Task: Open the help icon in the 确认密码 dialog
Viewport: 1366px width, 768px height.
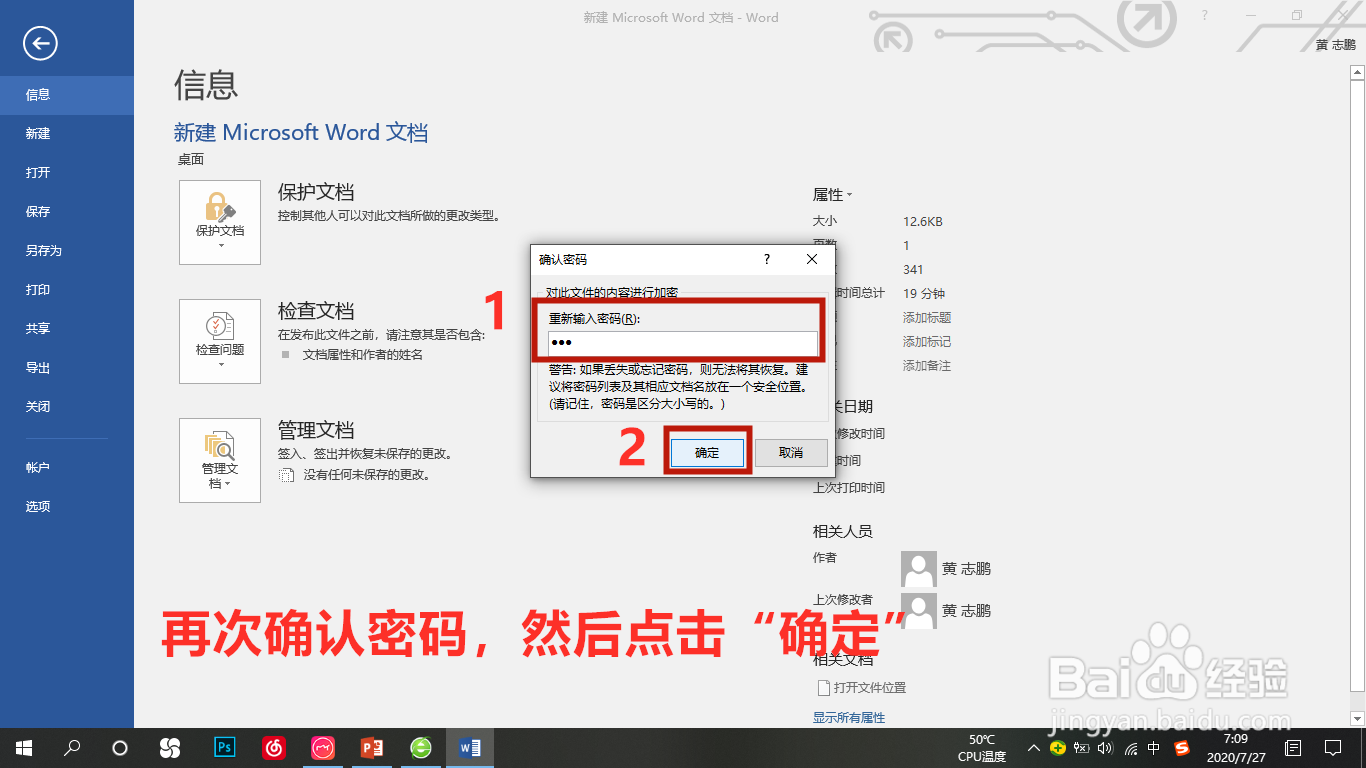Action: (766, 259)
